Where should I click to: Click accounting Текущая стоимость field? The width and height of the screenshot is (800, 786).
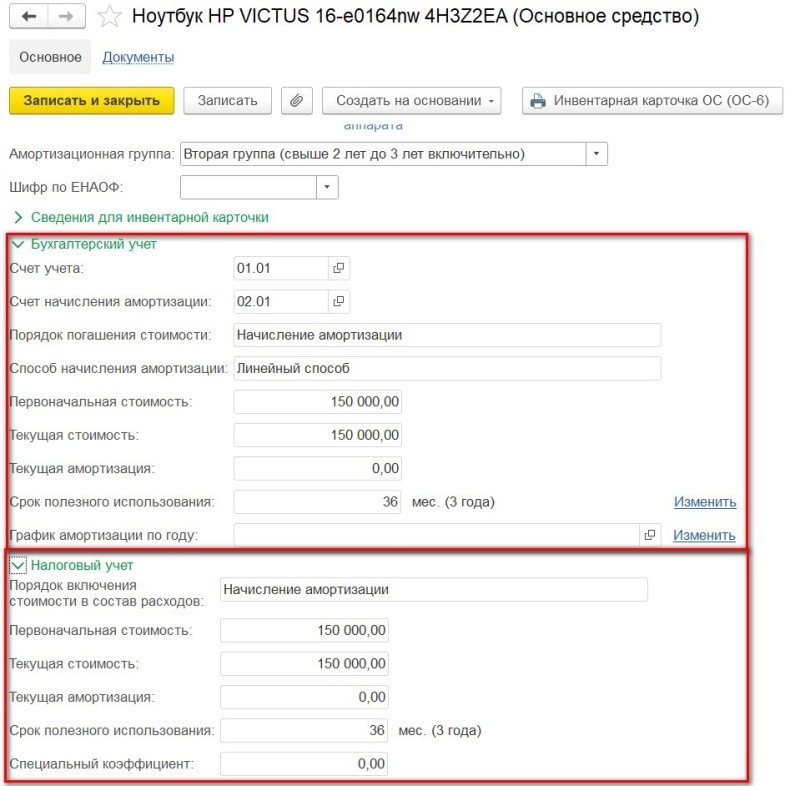pos(317,435)
